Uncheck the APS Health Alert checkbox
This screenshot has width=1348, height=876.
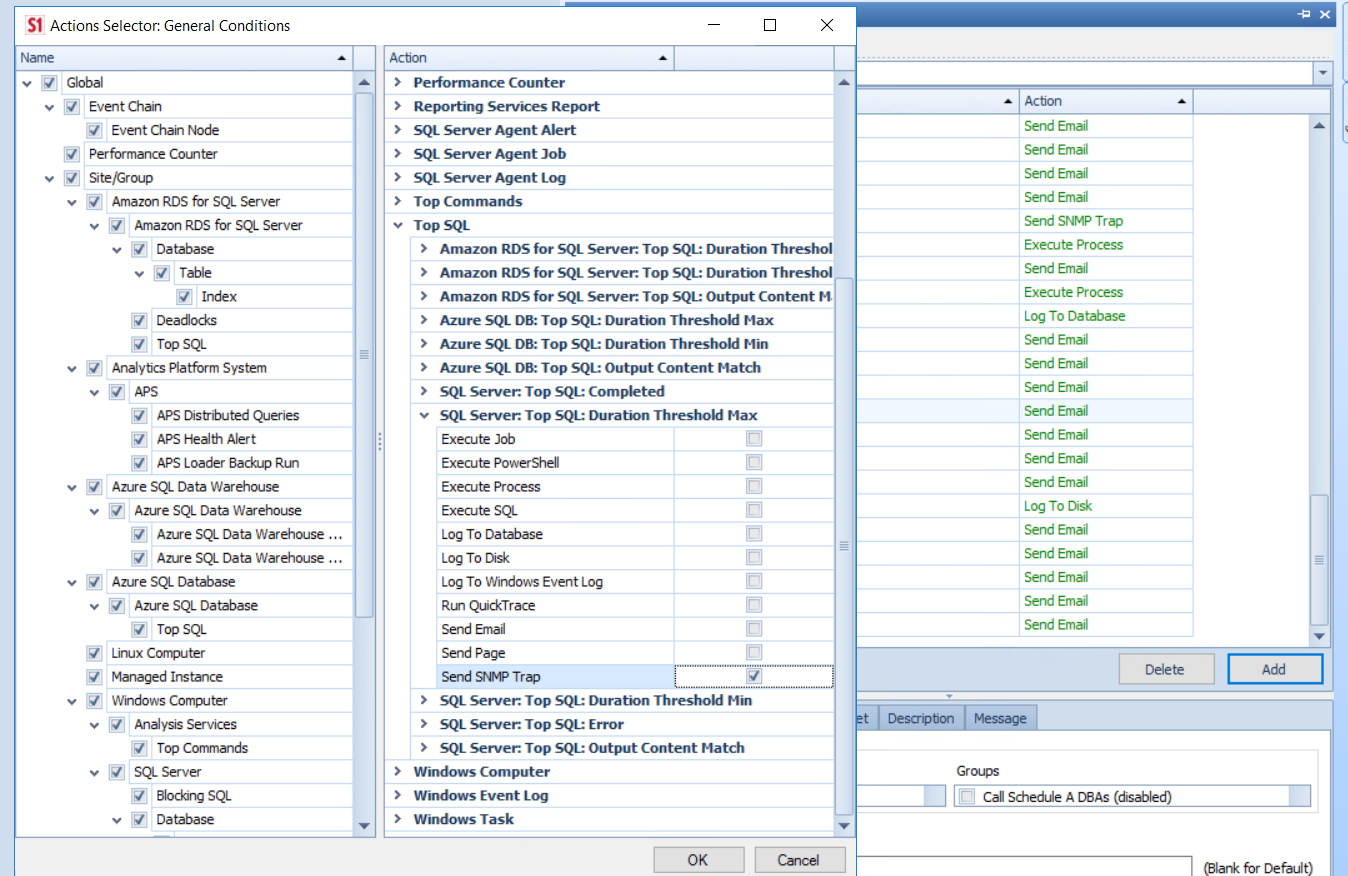click(x=140, y=439)
